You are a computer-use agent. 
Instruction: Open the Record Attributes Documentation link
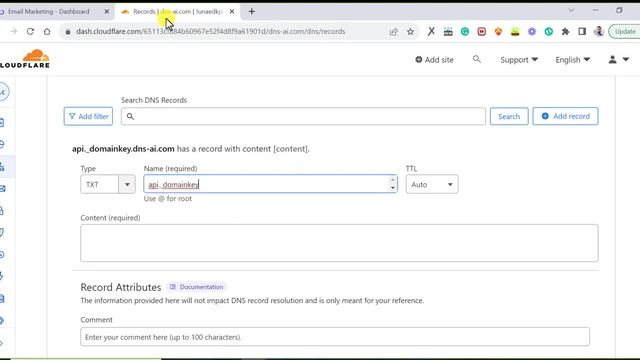tap(197, 287)
